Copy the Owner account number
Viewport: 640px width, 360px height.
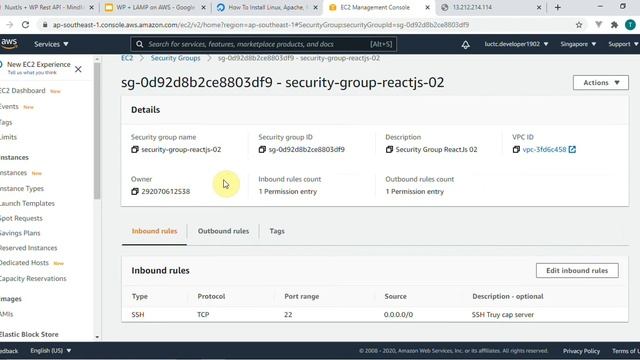135,191
